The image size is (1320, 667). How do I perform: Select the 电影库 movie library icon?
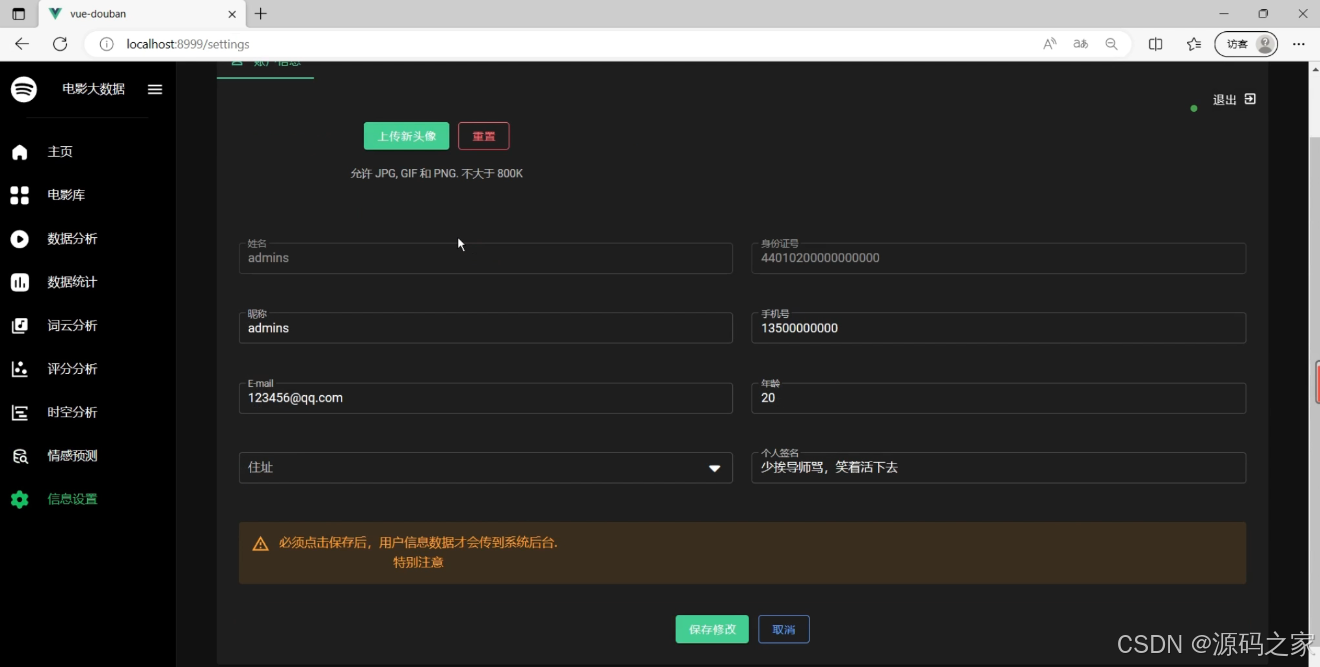pos(19,194)
